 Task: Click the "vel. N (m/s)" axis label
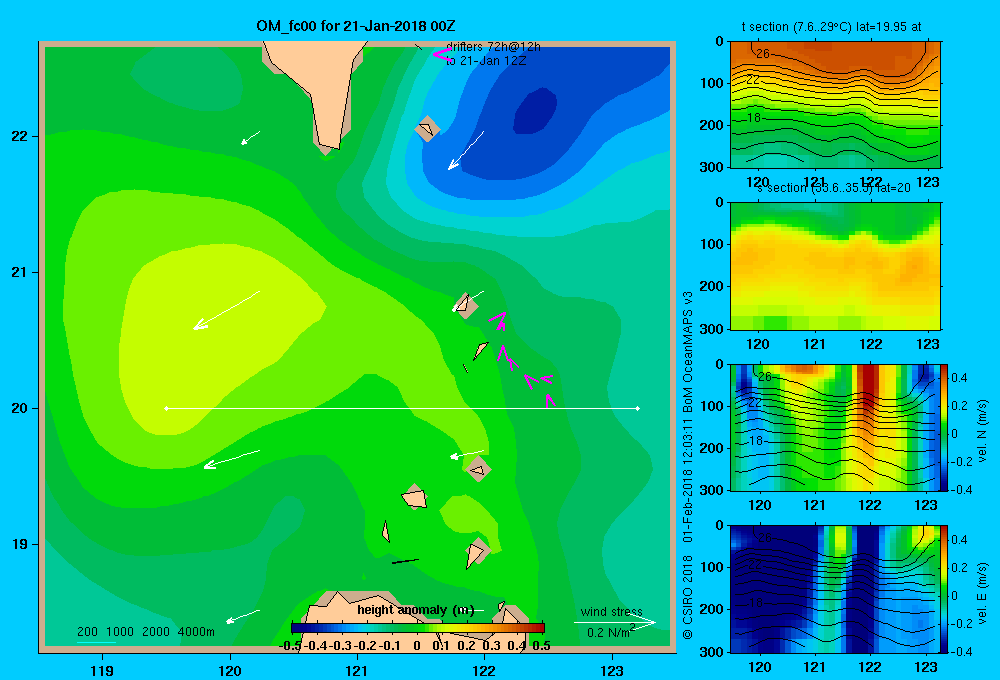point(982,431)
